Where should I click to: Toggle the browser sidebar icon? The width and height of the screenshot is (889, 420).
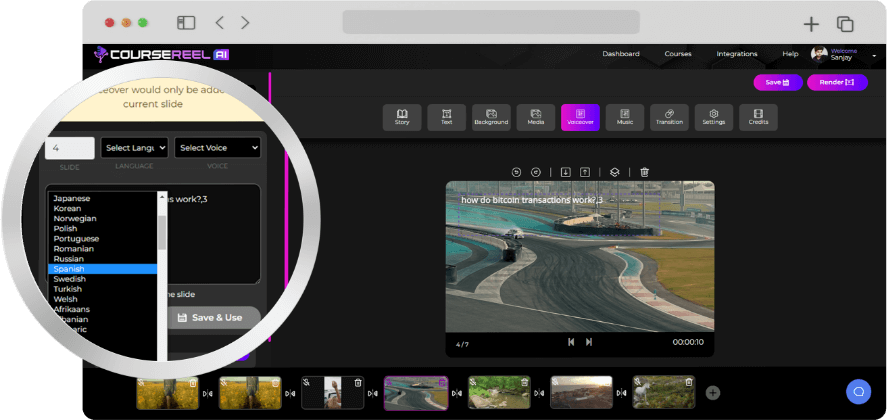[x=186, y=23]
